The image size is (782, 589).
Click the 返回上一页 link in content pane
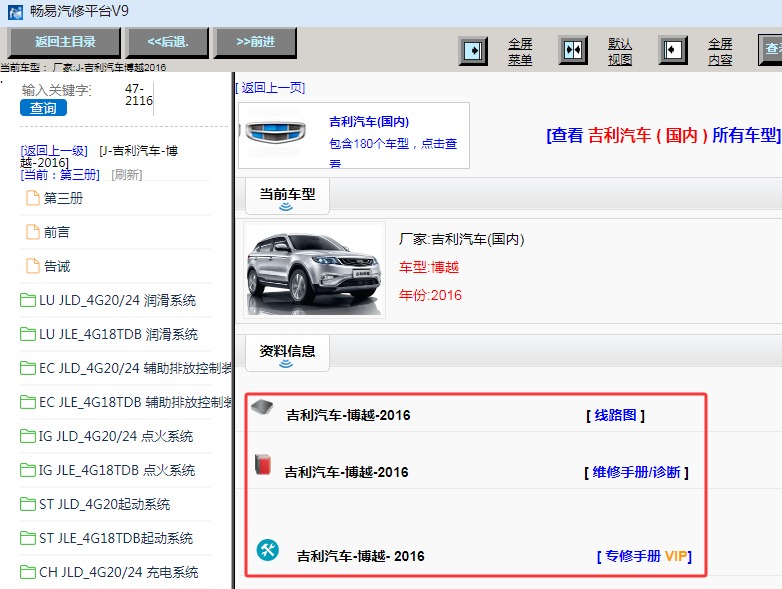(x=270, y=88)
